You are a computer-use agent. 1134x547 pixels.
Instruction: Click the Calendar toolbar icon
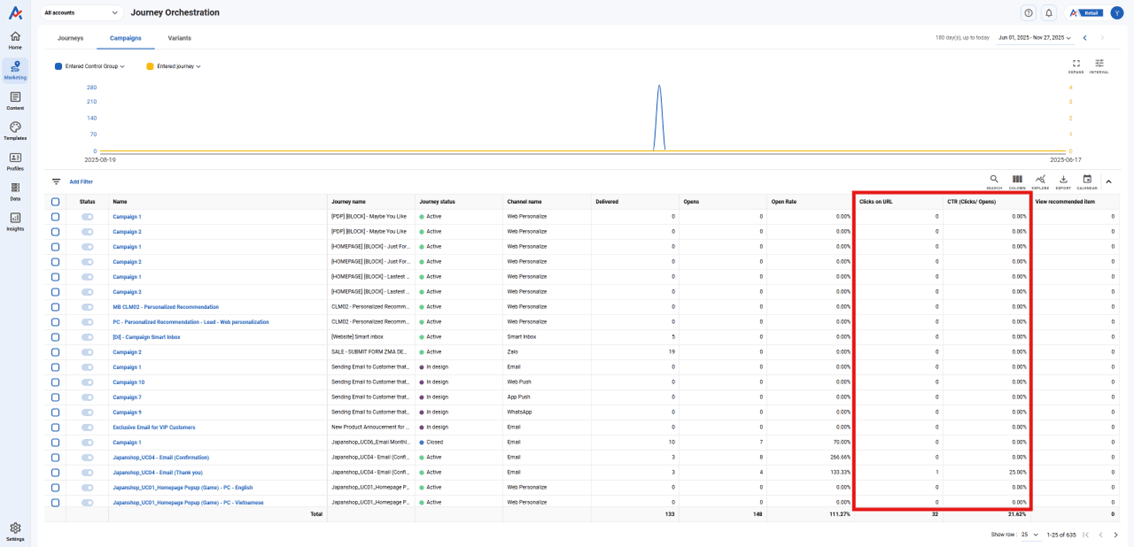click(x=1087, y=181)
